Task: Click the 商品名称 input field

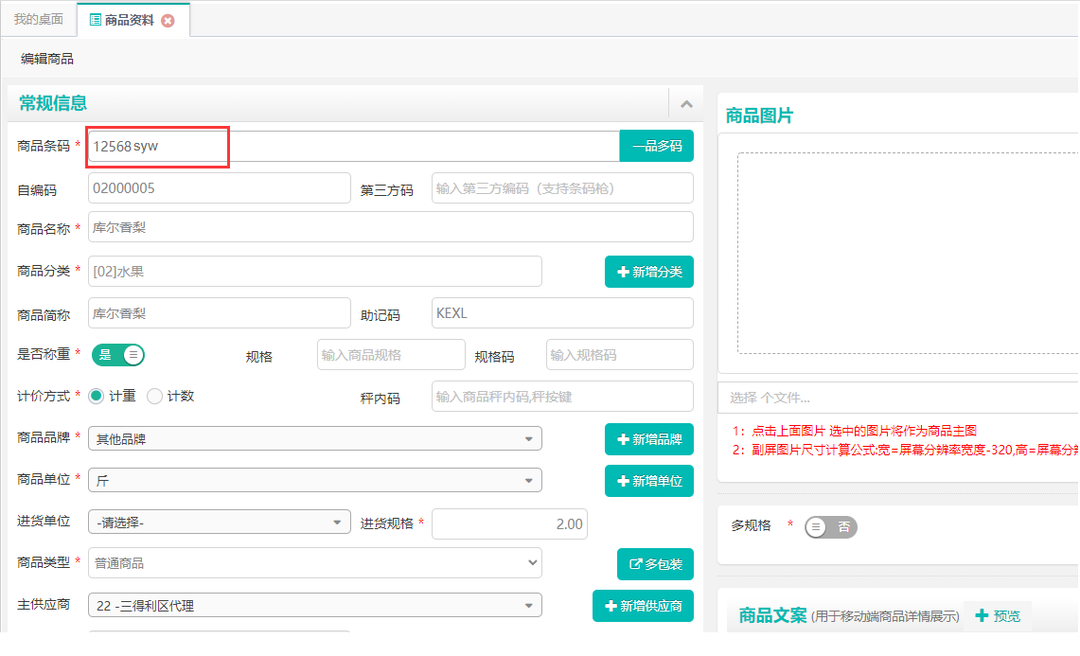Action: click(x=390, y=227)
